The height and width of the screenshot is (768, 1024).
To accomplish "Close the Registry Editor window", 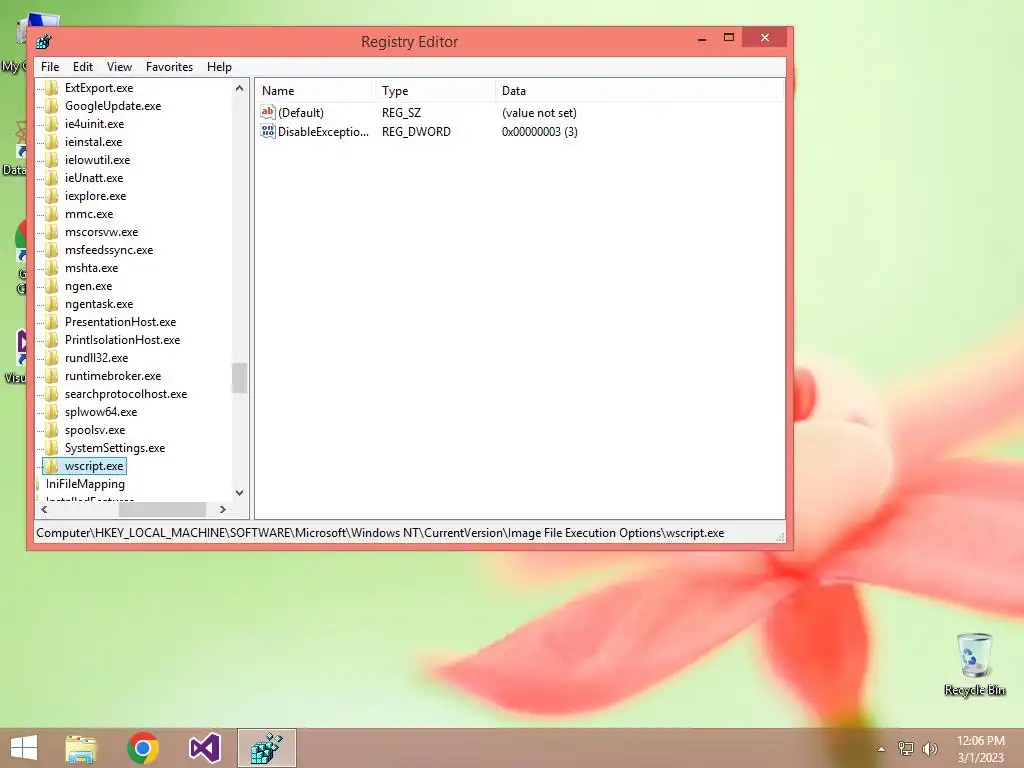I will (765, 38).
